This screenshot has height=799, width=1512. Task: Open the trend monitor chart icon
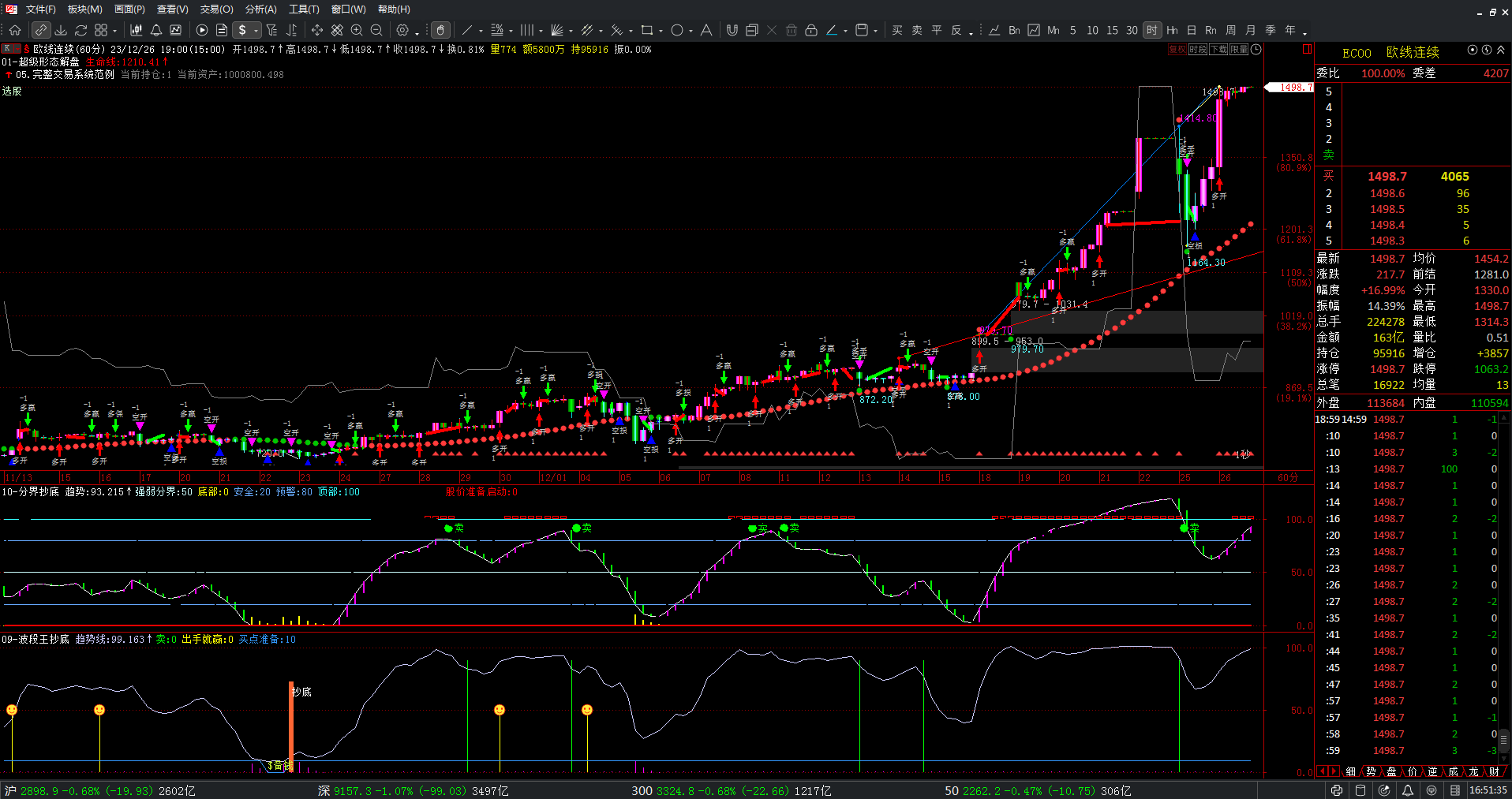click(x=176, y=30)
